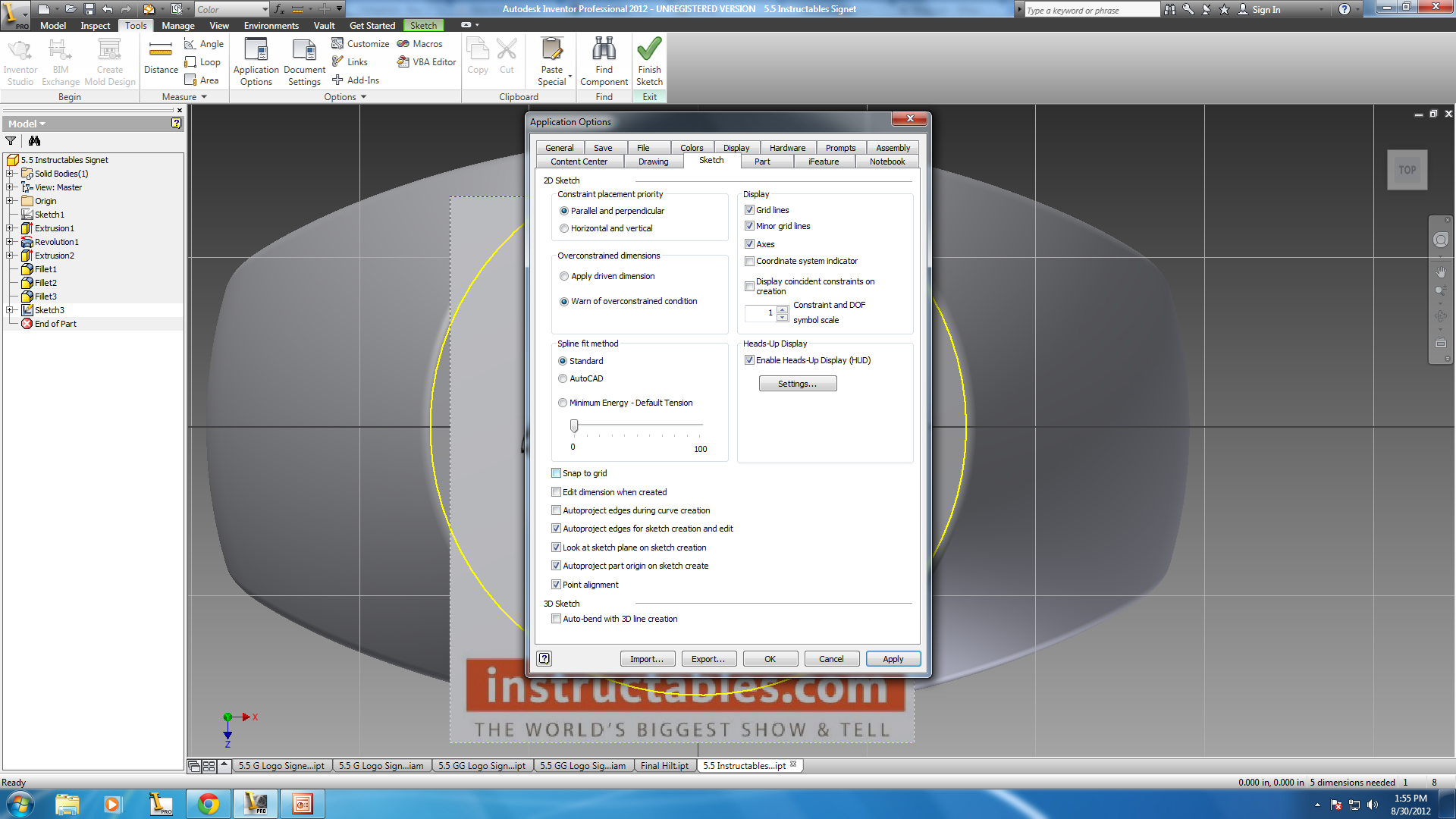Click the Import button
Image resolution: width=1456 pixels, height=819 pixels.
[647, 659]
